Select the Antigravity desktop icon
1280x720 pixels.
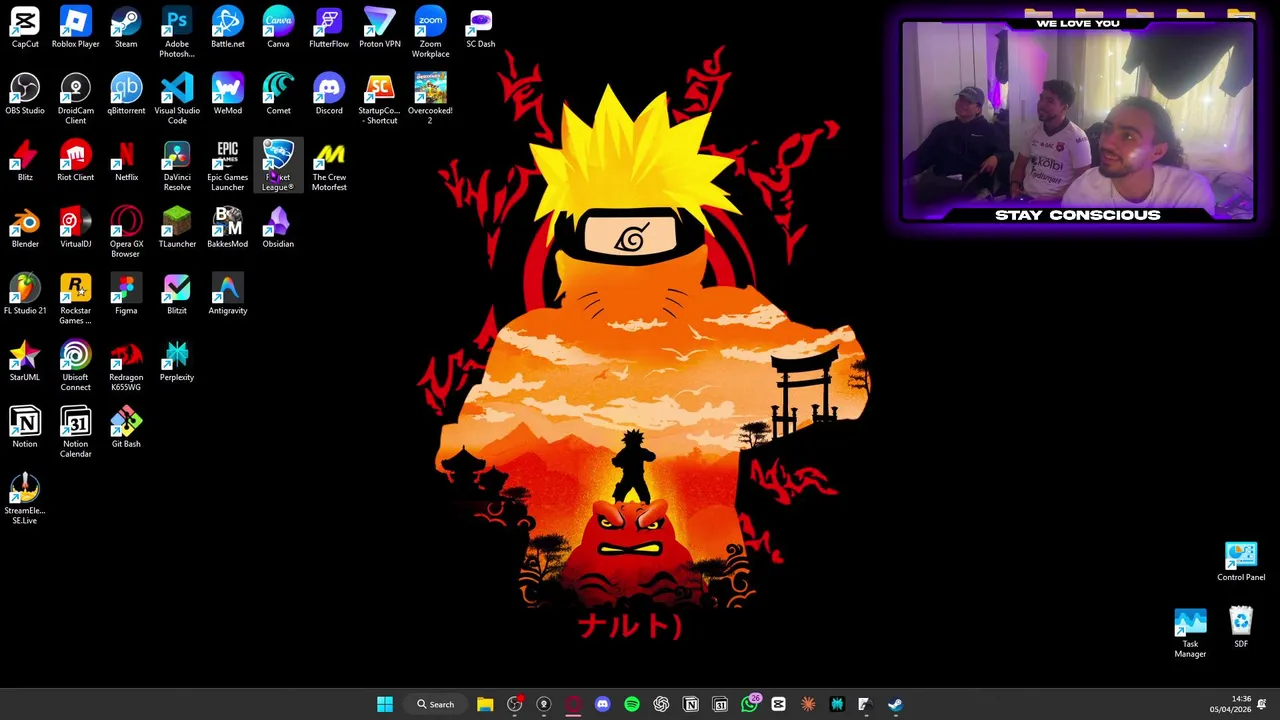pyautogui.click(x=227, y=295)
